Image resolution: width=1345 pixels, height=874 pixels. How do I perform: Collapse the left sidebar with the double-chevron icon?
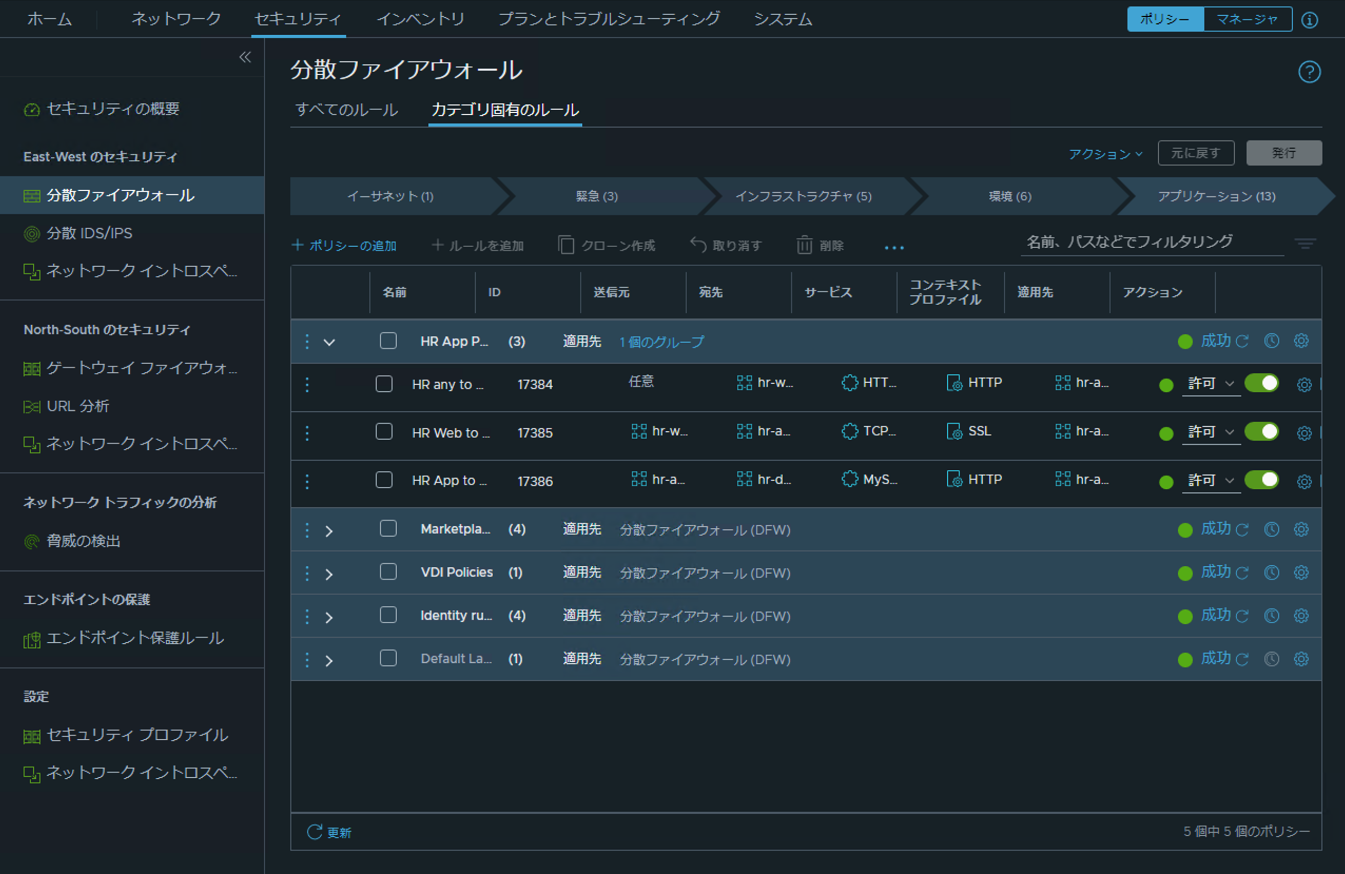[245, 58]
